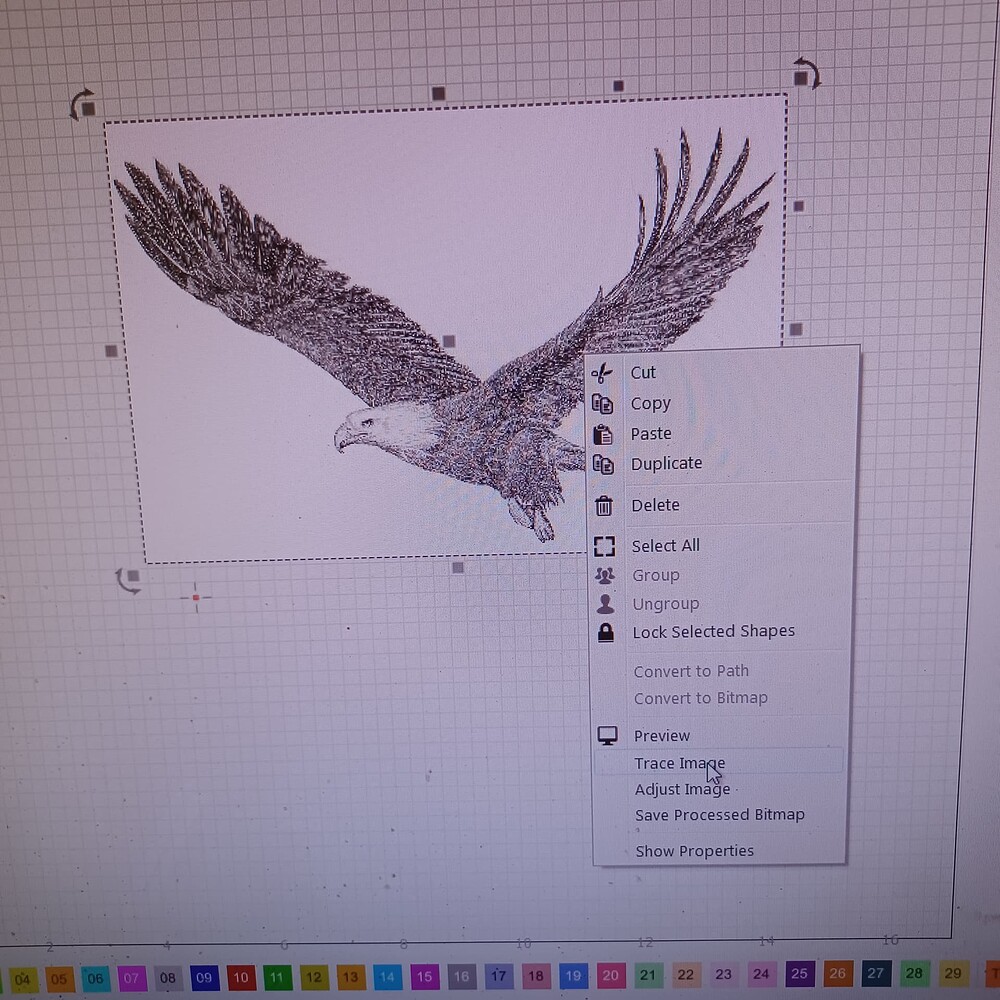The width and height of the screenshot is (1000, 1000).
Task: Click the Ungroup icon
Action: [604, 603]
